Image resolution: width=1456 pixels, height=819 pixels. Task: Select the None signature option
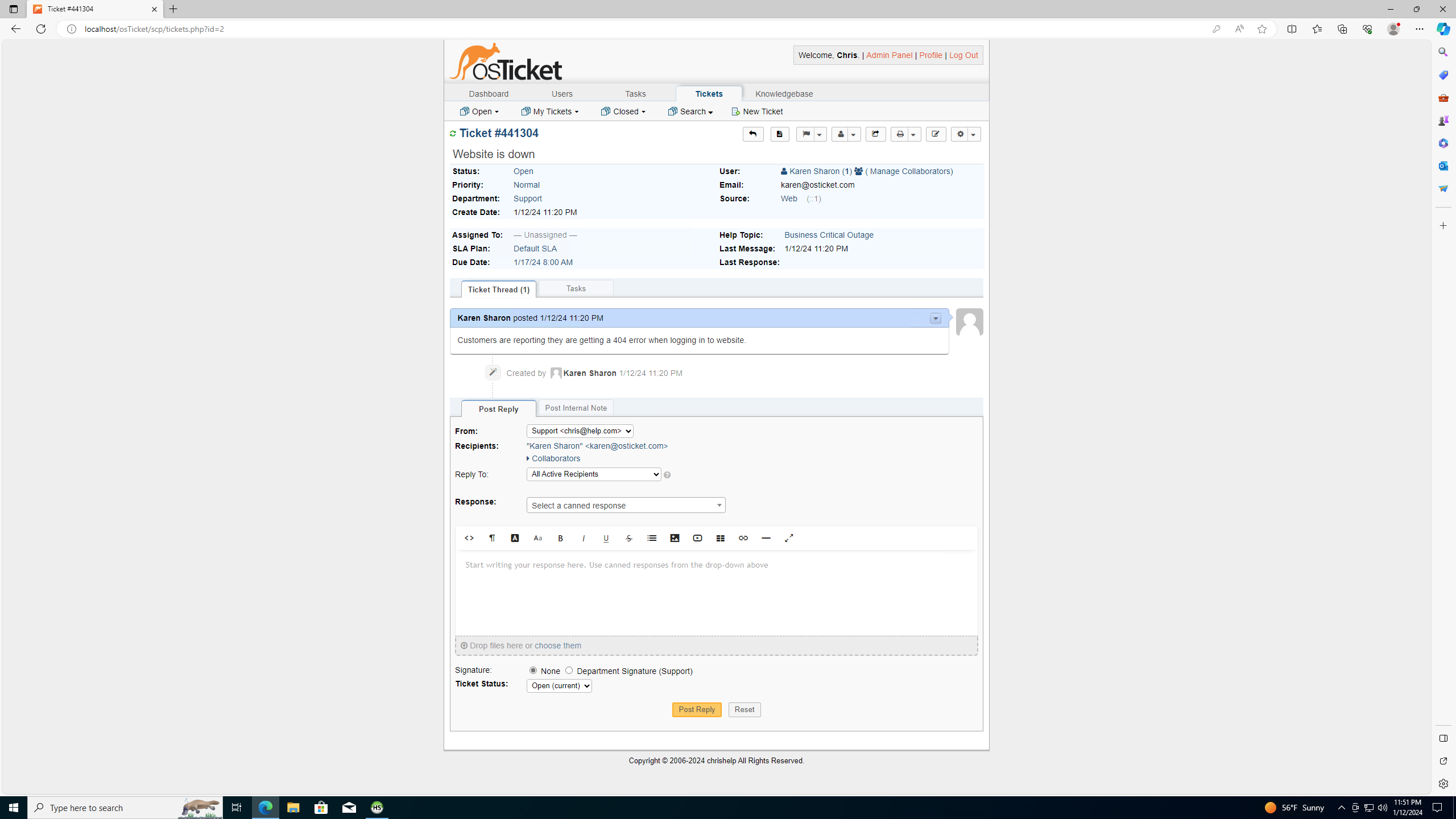tap(533, 671)
